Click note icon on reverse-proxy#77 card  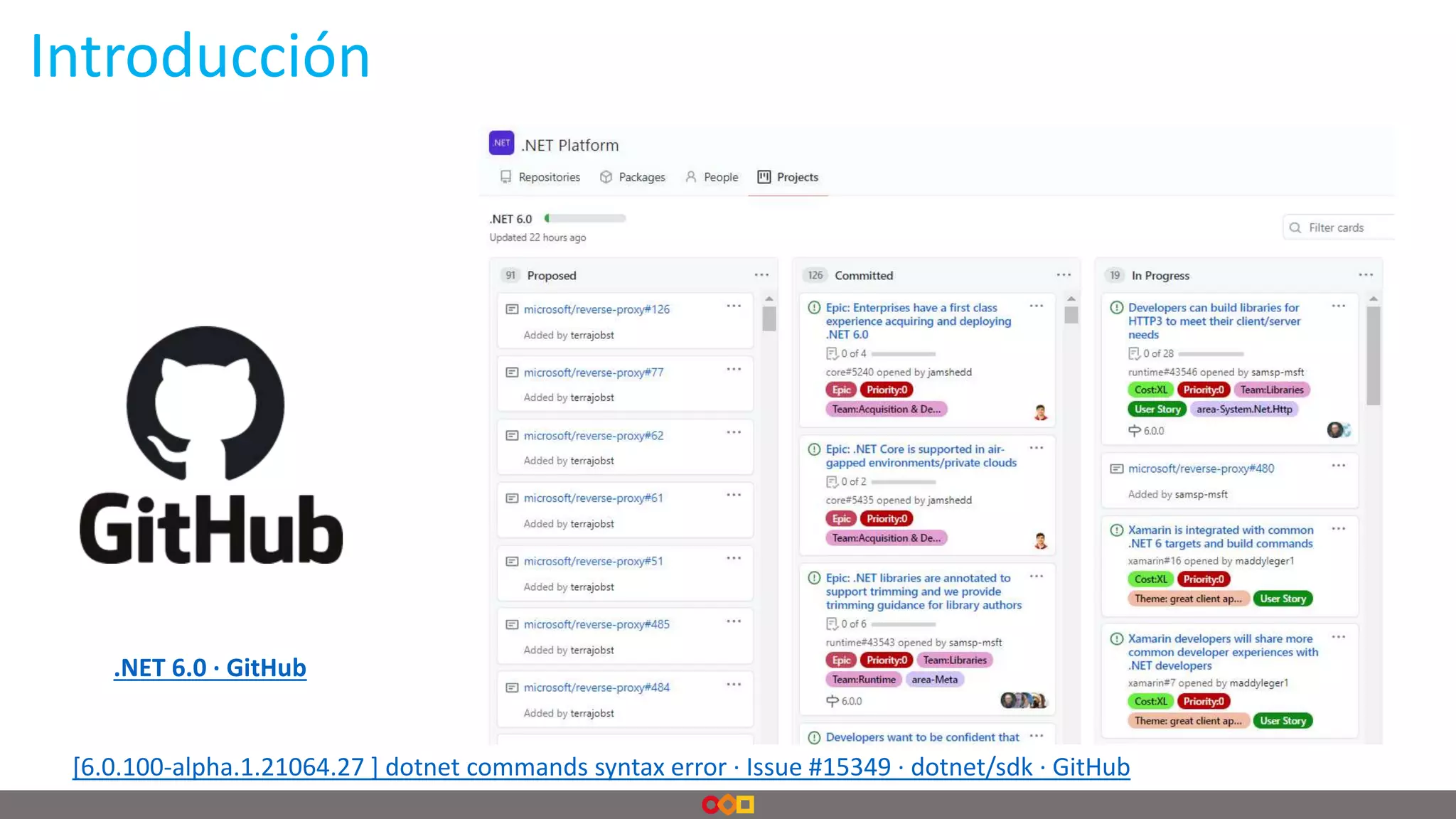[x=512, y=373]
